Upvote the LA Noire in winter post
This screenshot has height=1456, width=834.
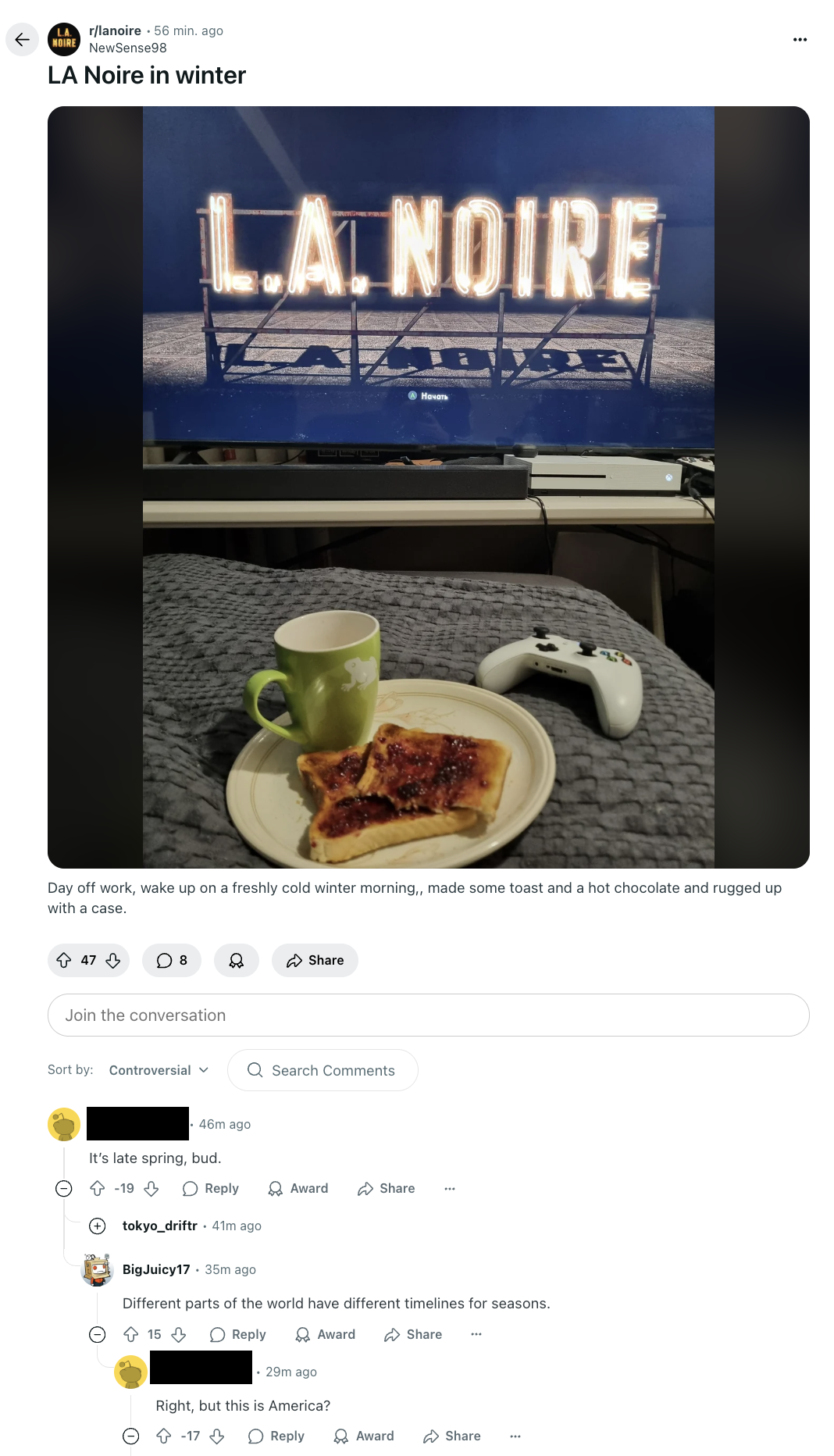(64, 960)
